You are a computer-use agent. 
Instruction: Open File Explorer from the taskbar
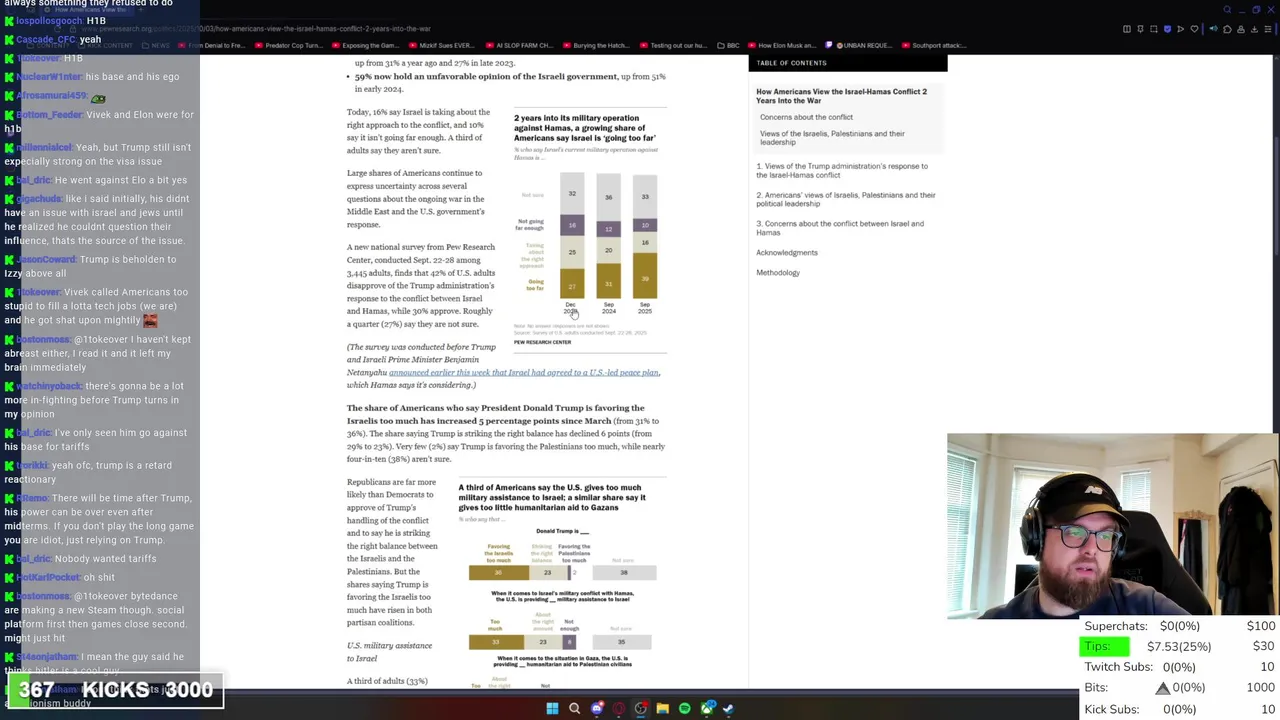662,709
